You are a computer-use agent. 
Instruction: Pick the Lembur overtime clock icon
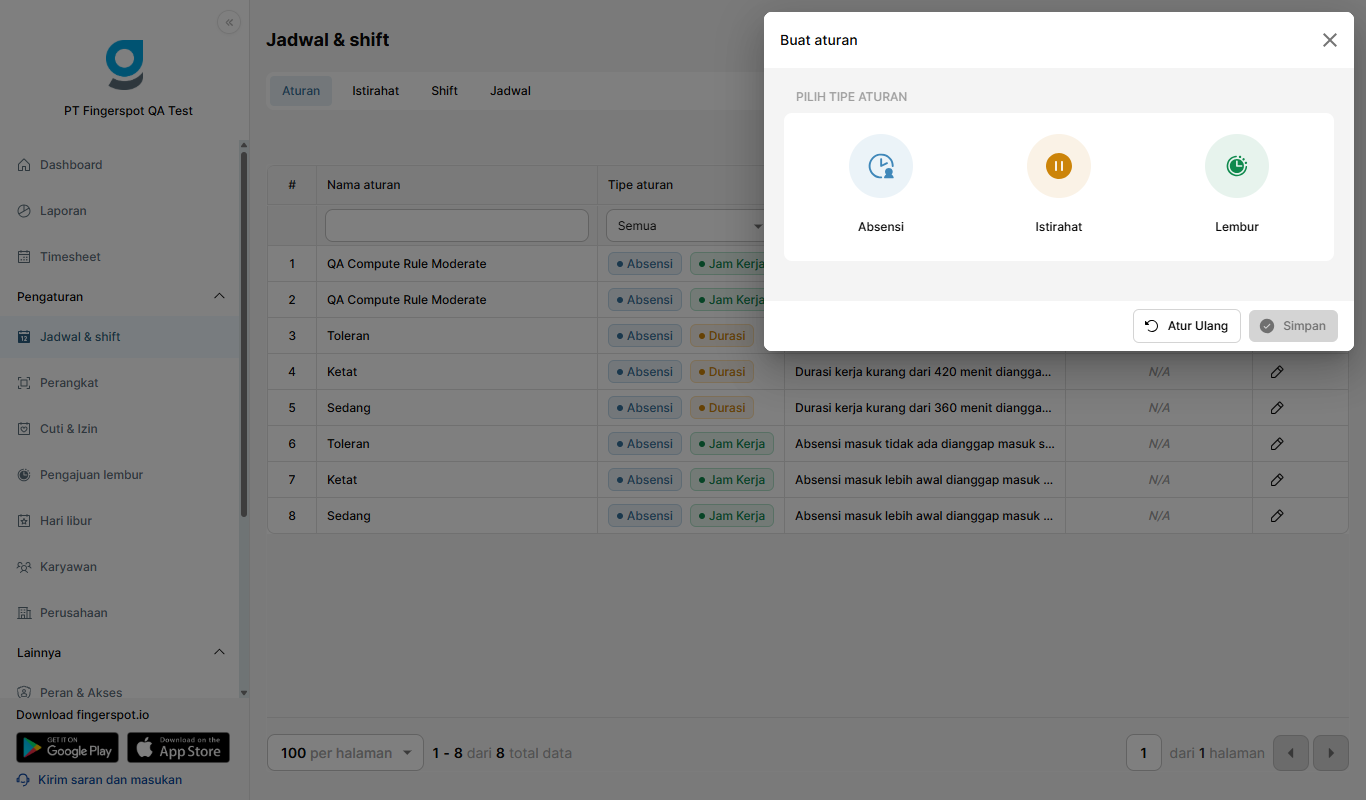tap(1237, 166)
